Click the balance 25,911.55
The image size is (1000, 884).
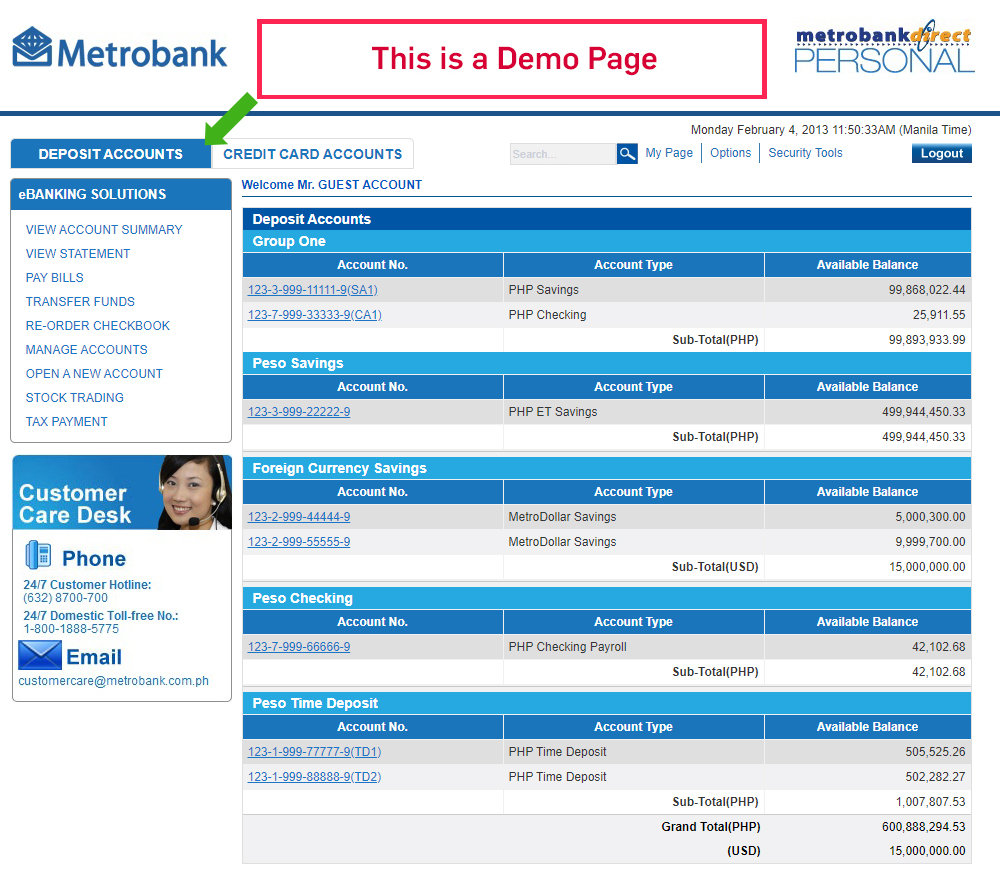(939, 314)
